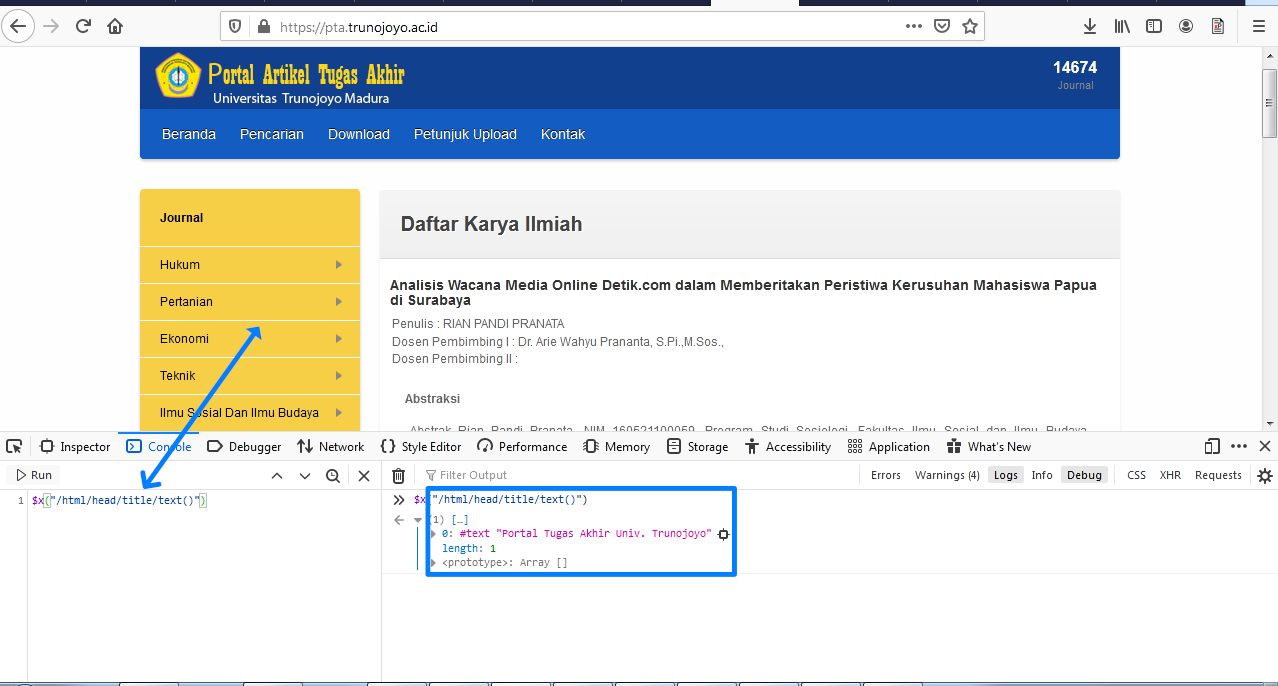Go to the browser home icon
1278x686 pixels.
[115, 26]
